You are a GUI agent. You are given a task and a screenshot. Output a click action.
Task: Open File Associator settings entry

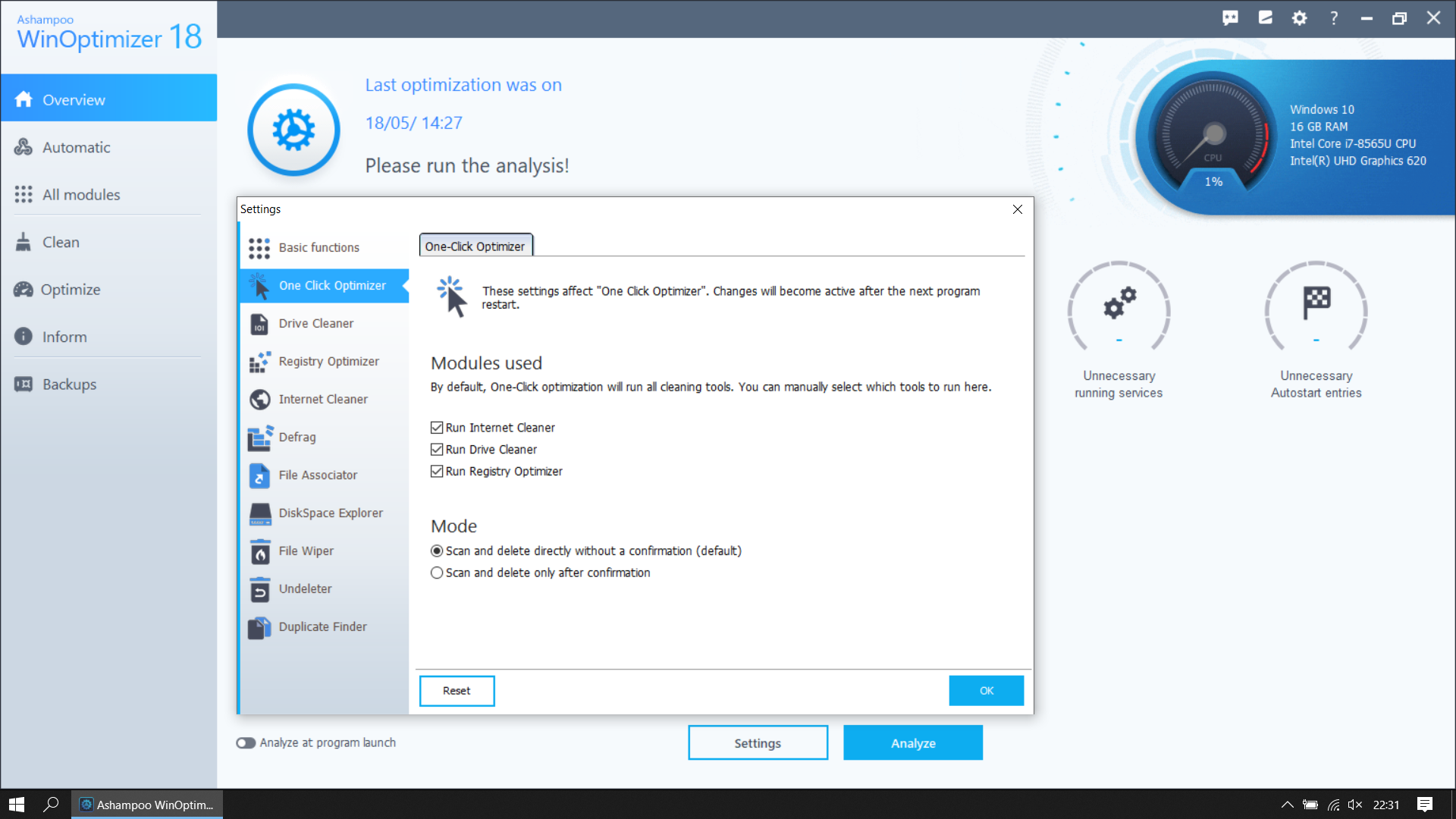(325, 475)
